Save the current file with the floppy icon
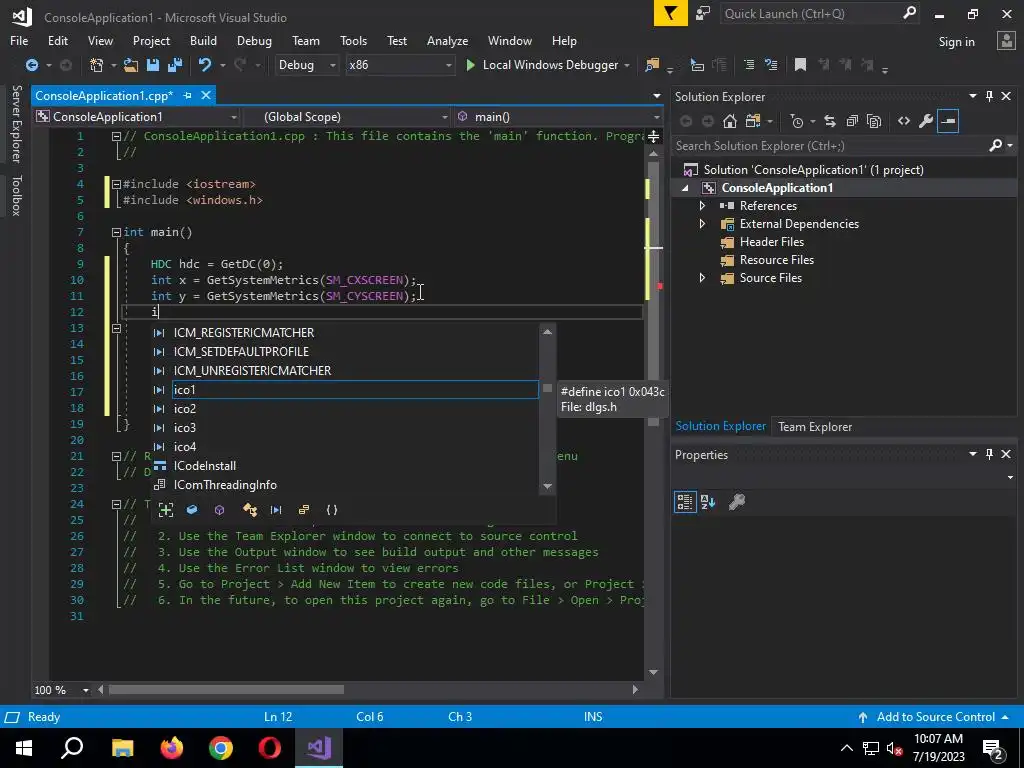 (x=153, y=65)
